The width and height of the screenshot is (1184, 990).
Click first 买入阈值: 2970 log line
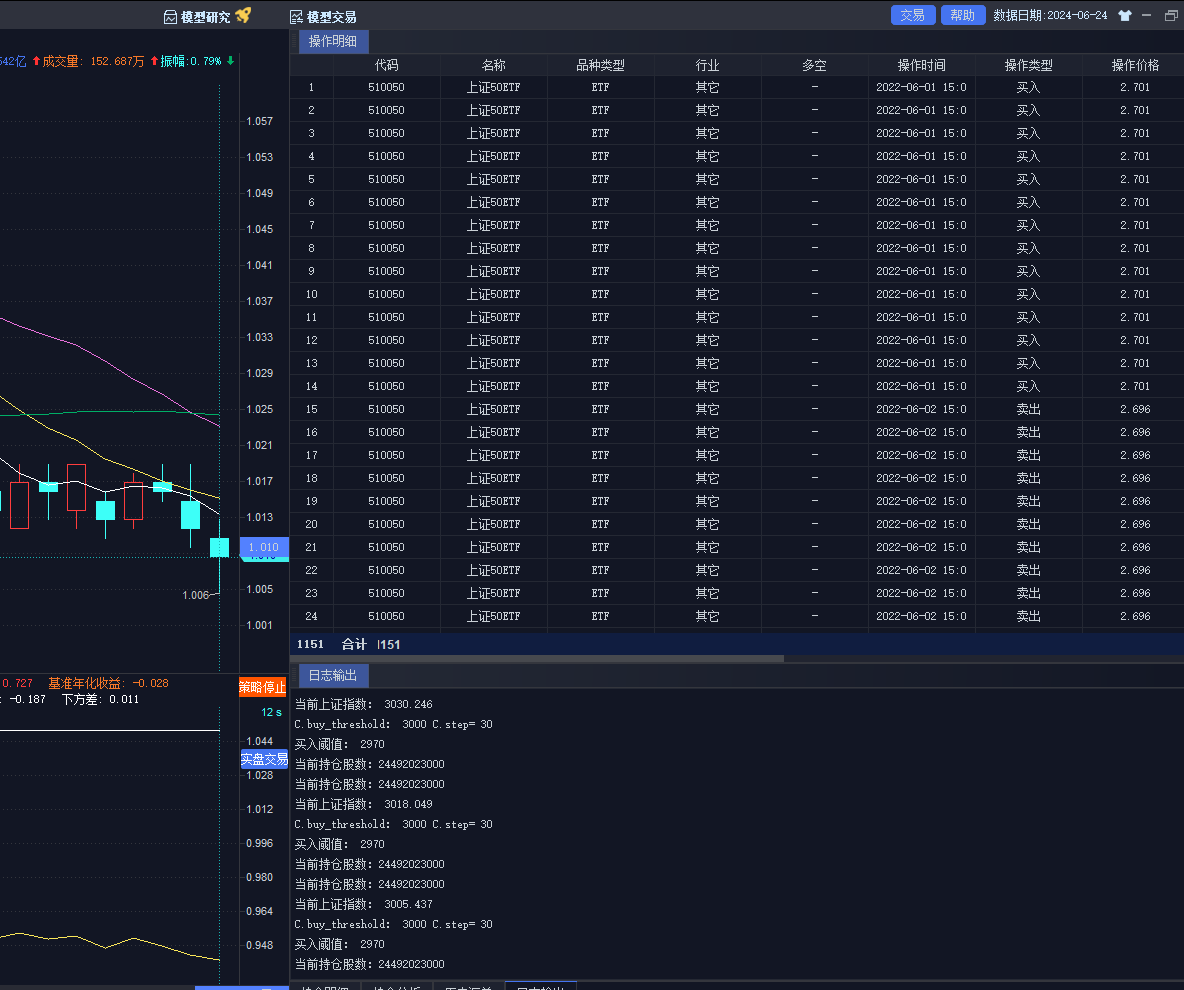[x=340, y=744]
